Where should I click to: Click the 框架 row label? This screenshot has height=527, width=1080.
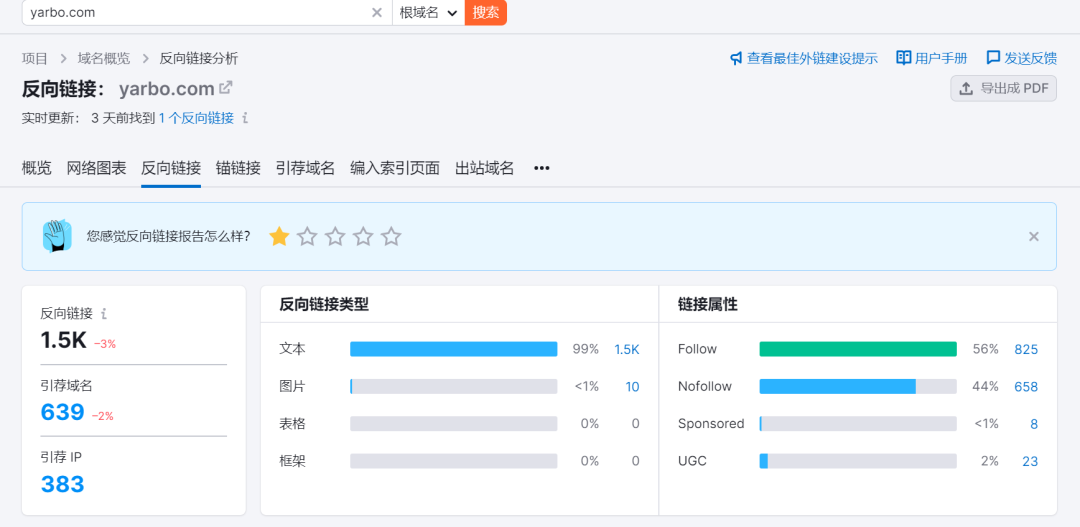292,461
